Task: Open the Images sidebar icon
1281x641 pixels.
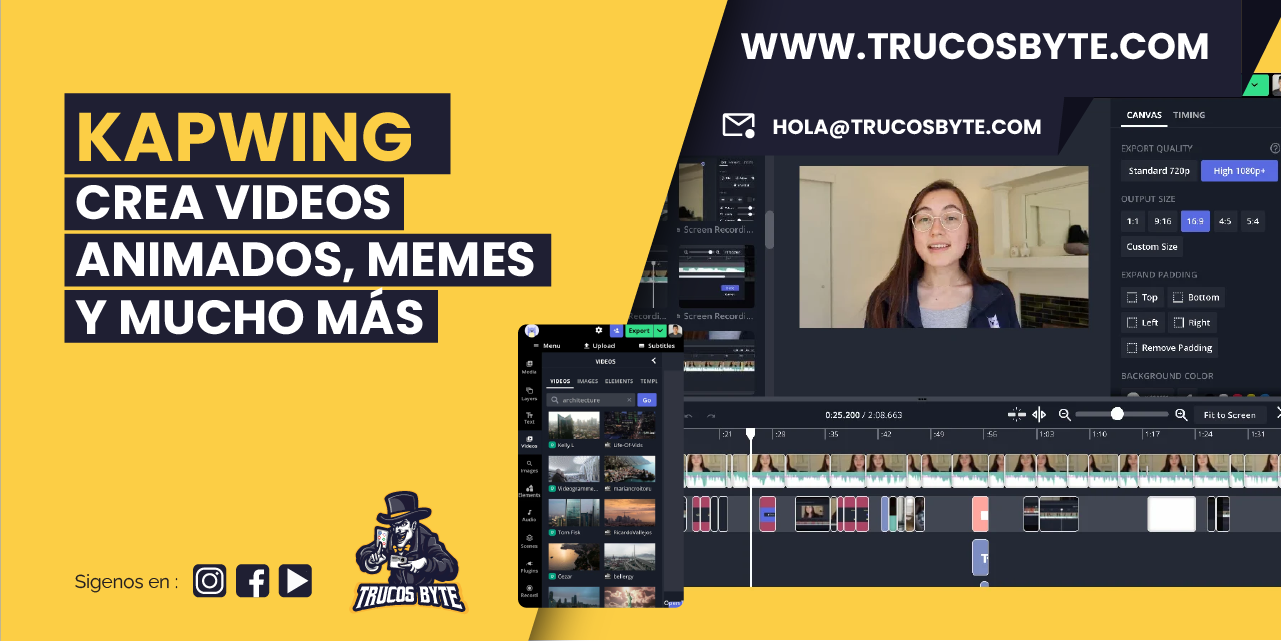Action: point(529,466)
